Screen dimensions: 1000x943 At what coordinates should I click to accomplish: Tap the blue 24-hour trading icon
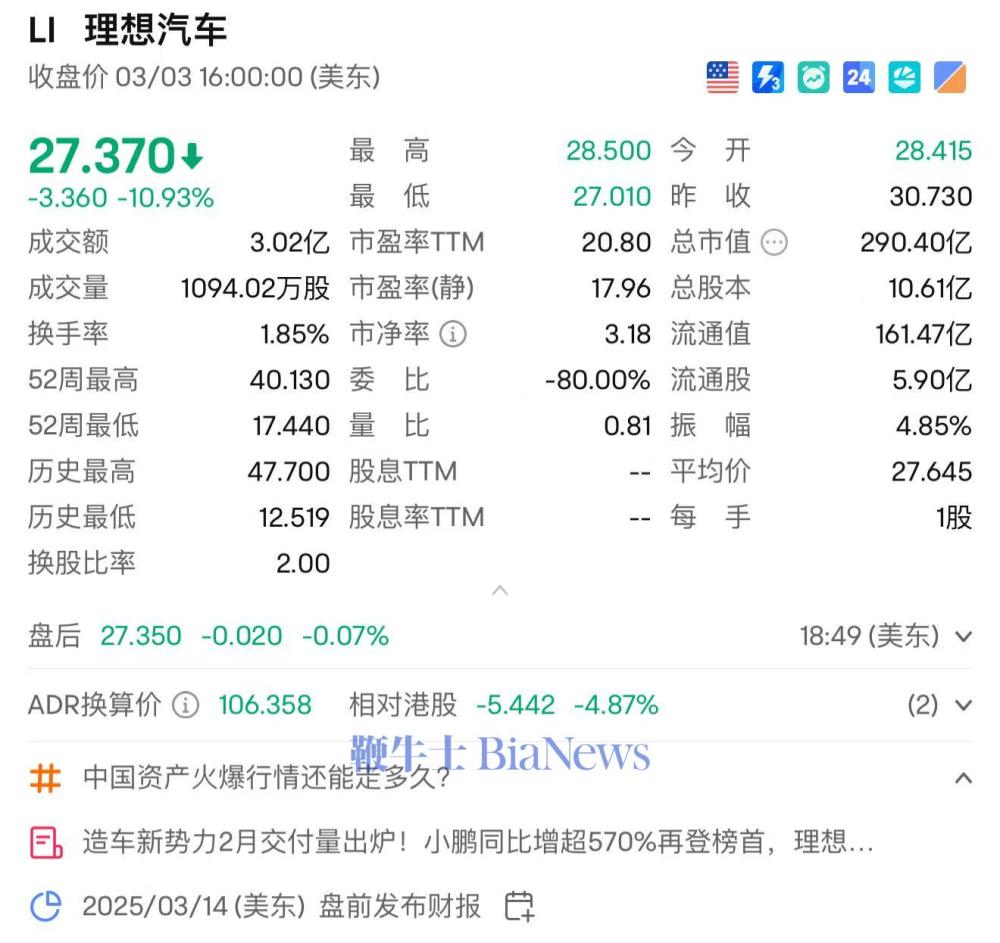(858, 78)
